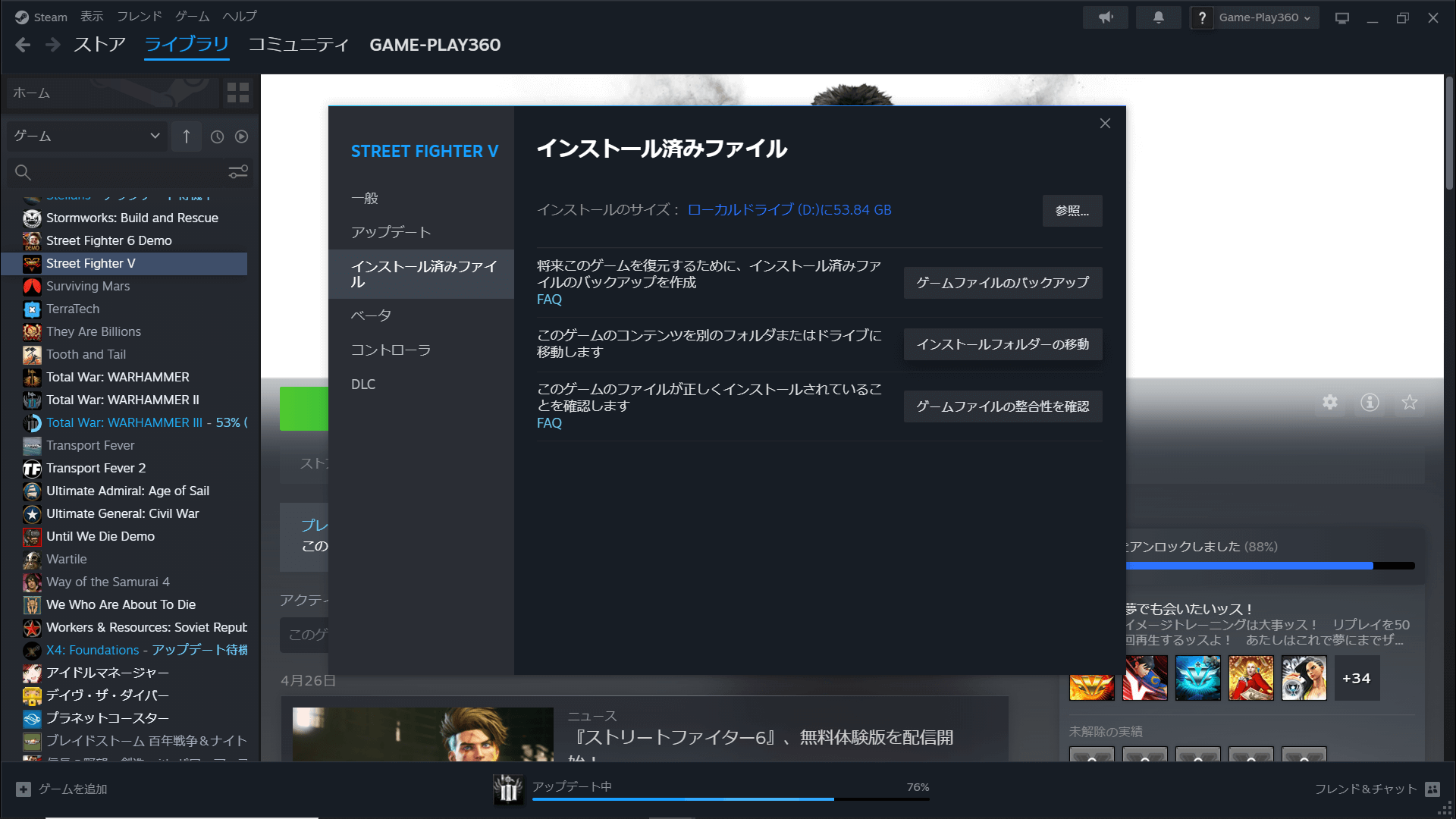The image size is (1456, 819).
Task: Open the フレンド menu in the menu bar
Action: 139,15
